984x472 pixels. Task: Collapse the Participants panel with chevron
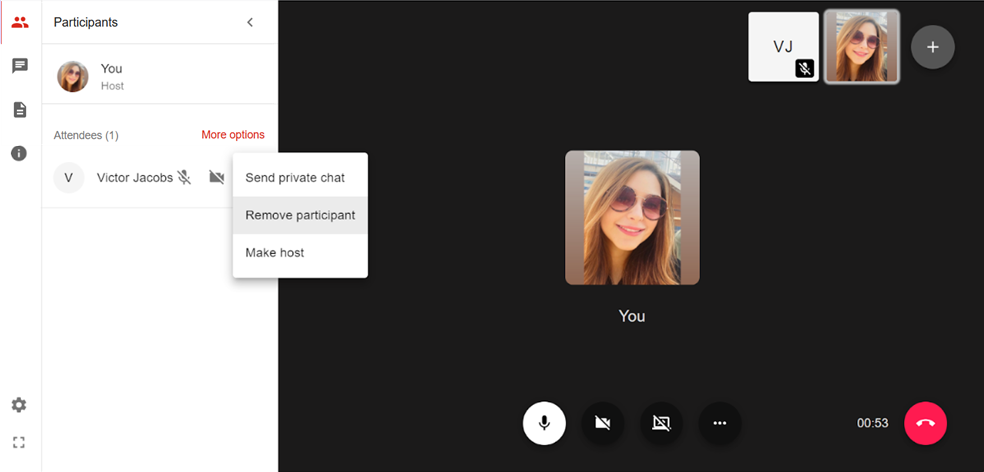coord(250,22)
